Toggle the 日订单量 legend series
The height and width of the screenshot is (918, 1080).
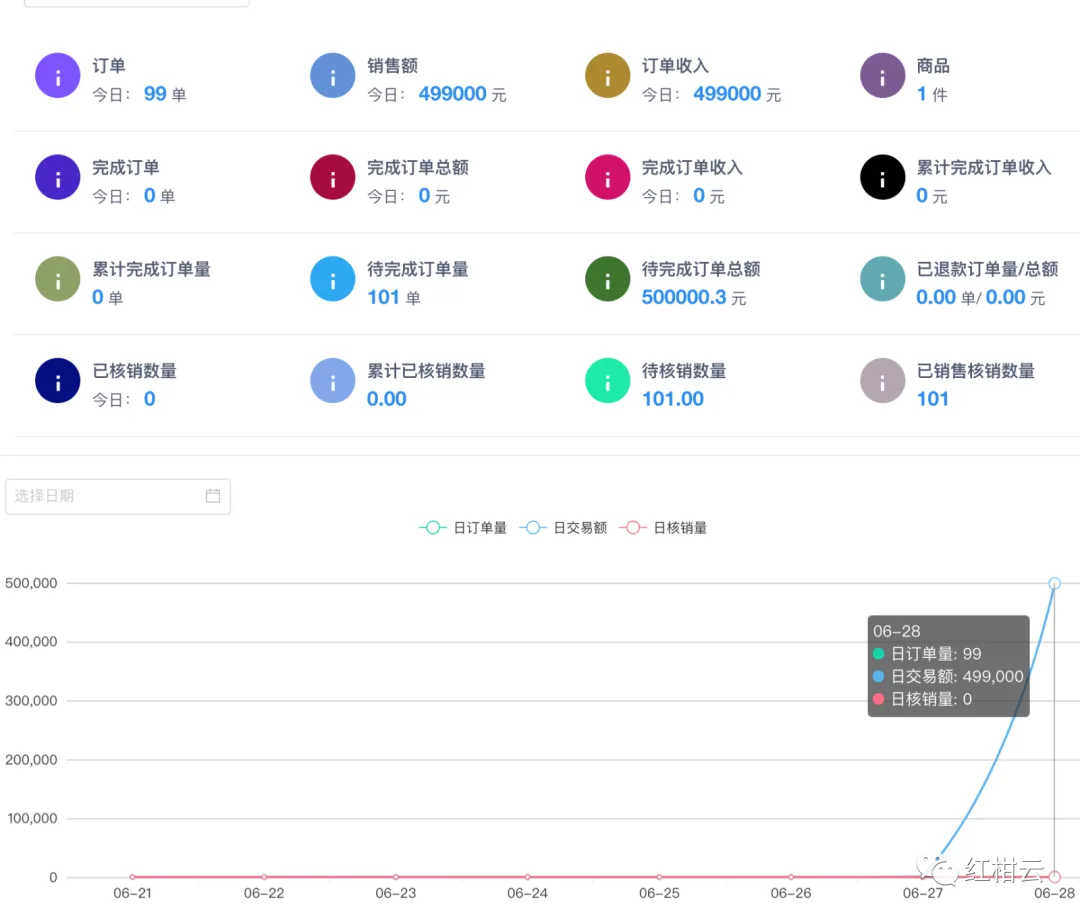tap(463, 528)
